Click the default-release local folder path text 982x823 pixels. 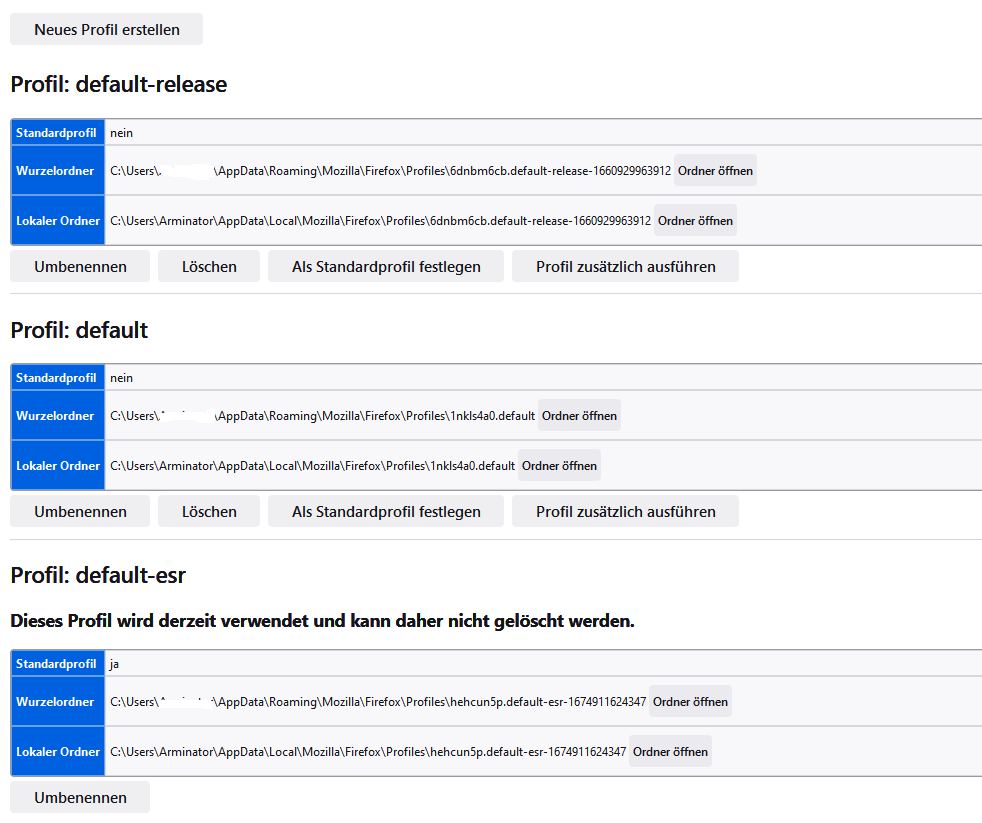click(x=380, y=221)
